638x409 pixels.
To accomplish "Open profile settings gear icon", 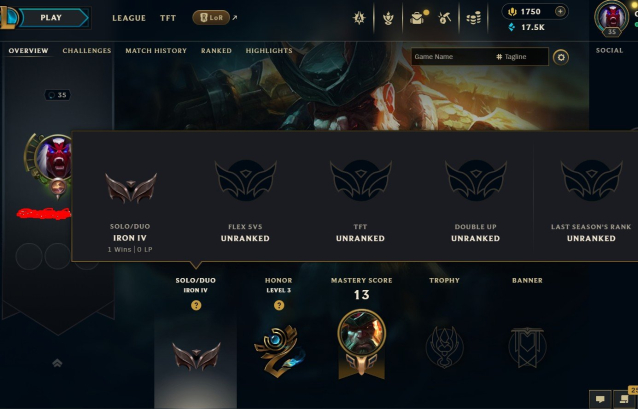I will (x=561, y=57).
